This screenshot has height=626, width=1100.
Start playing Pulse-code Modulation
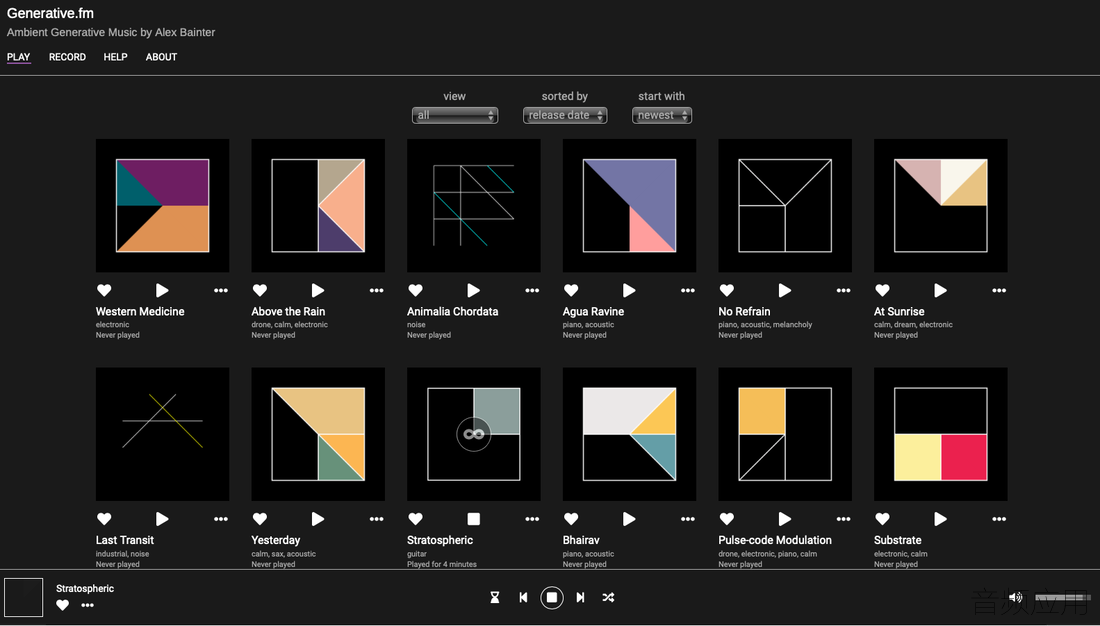pos(785,519)
